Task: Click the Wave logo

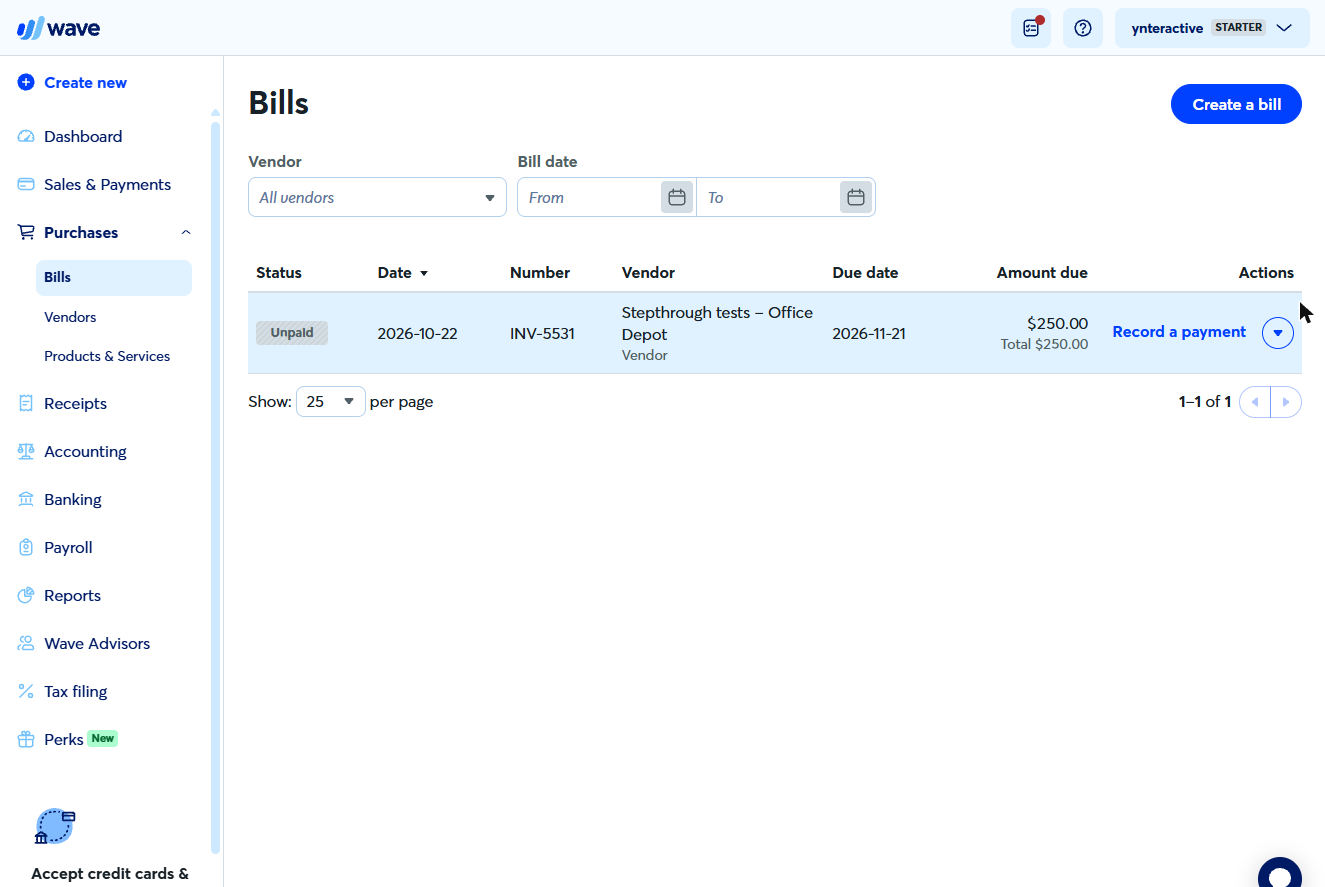Action: [58, 28]
